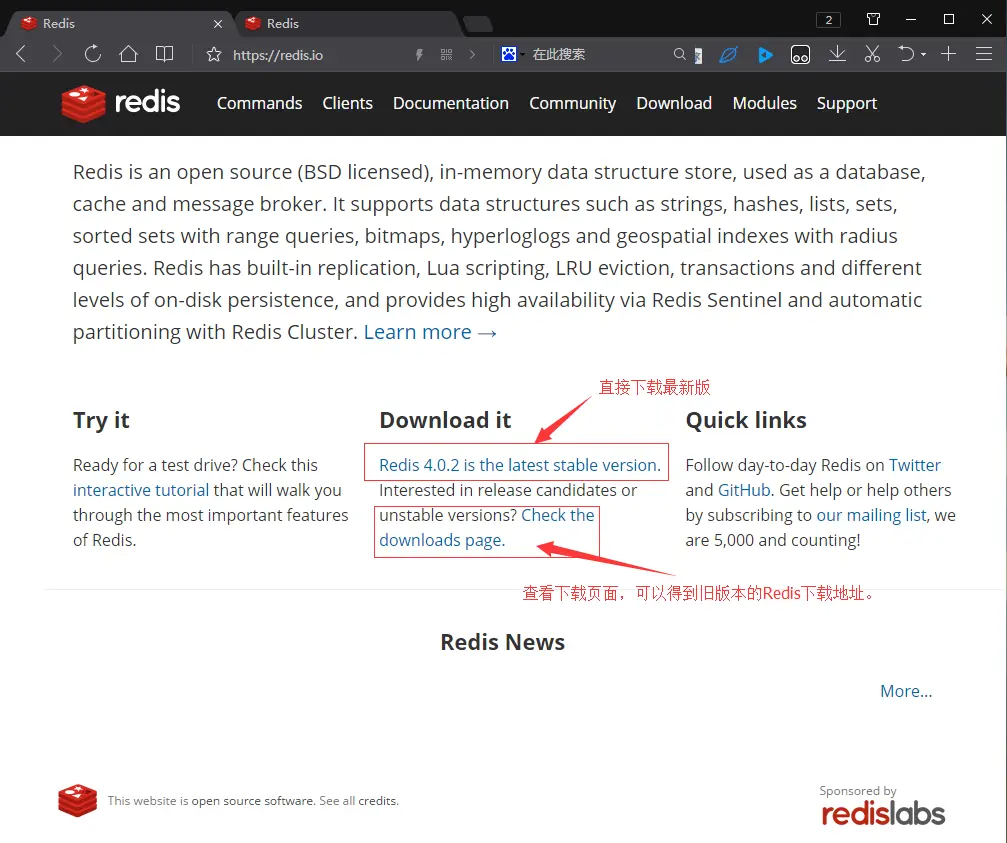The width and height of the screenshot is (1007, 843).
Task: Click the blue leaf extension icon
Action: pyautogui.click(x=728, y=55)
